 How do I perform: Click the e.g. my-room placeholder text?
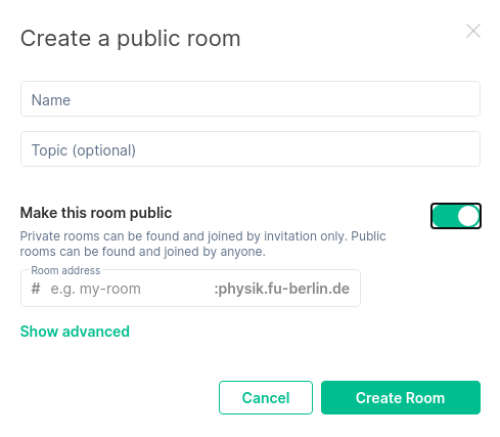96,289
